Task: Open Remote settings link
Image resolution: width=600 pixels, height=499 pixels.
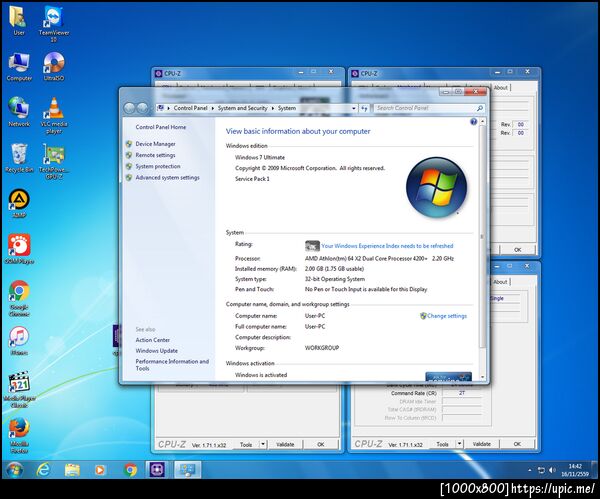Action: click(155, 155)
